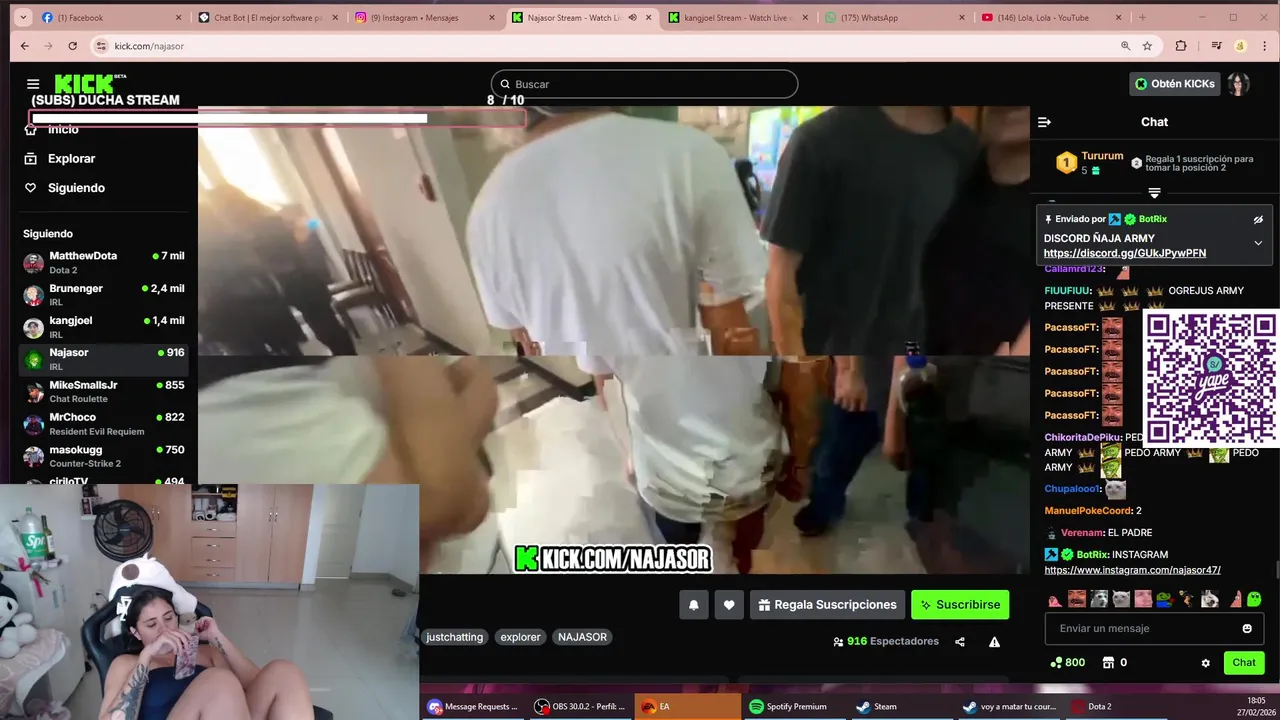
Task: Switch to the WhatsApp browser tab
Action: [x=897, y=17]
